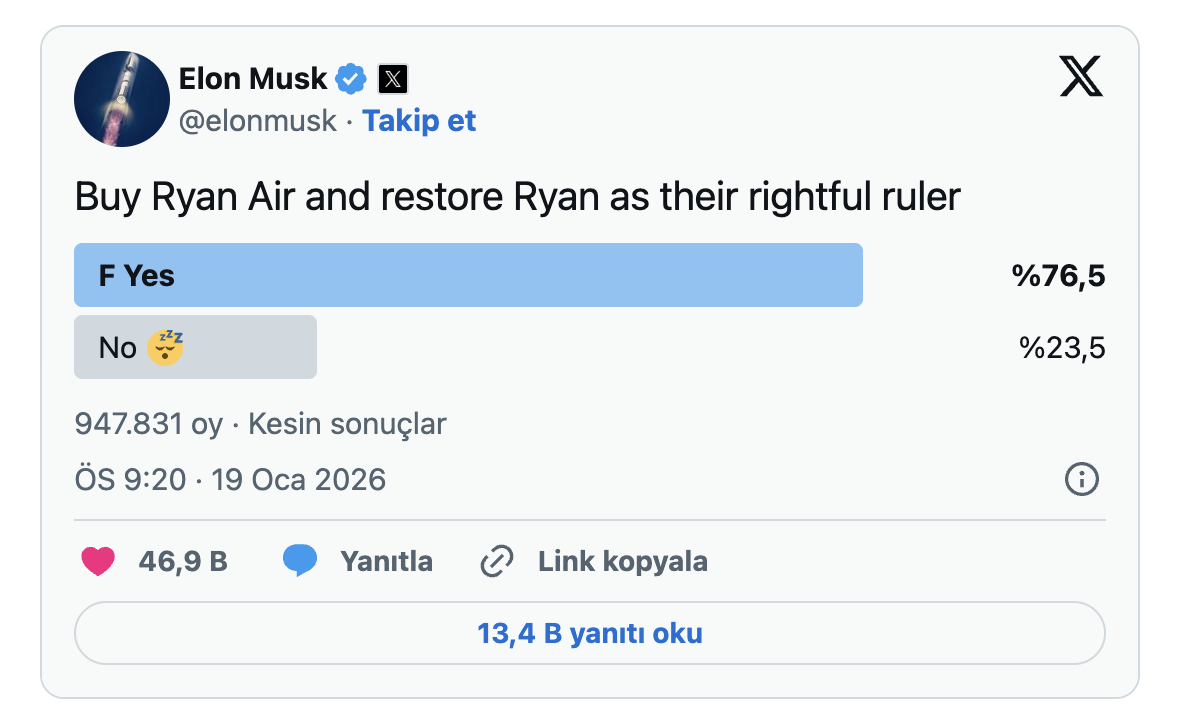Open the info circle icon
The image size is (1178, 722).
click(x=1082, y=480)
